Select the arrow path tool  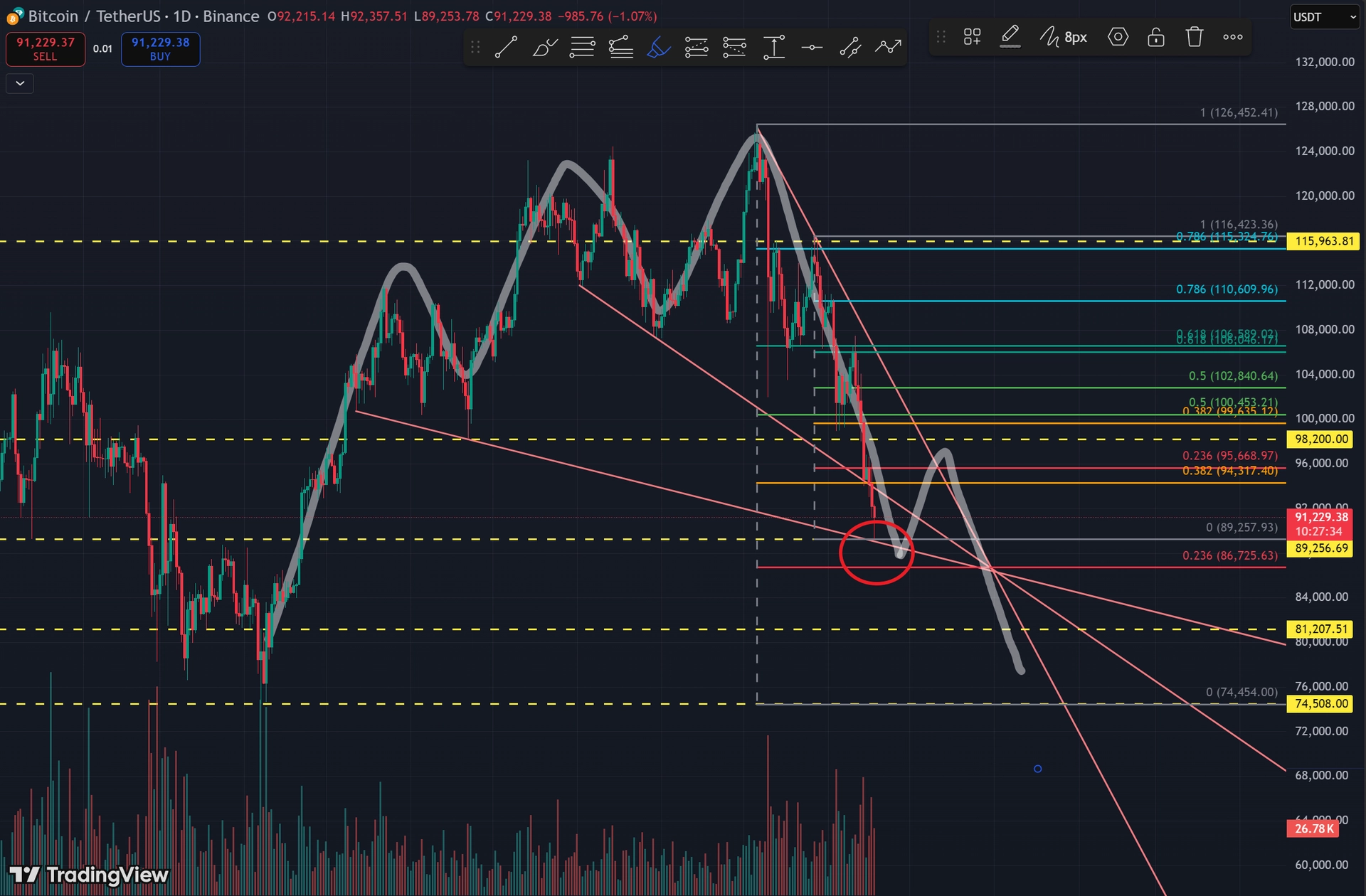coord(889,48)
